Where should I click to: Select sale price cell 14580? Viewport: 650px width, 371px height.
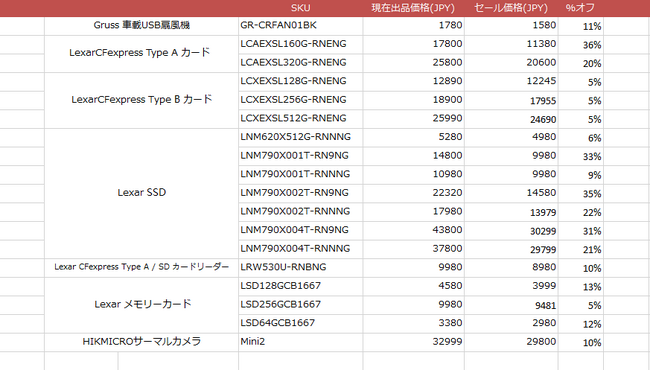(511, 193)
